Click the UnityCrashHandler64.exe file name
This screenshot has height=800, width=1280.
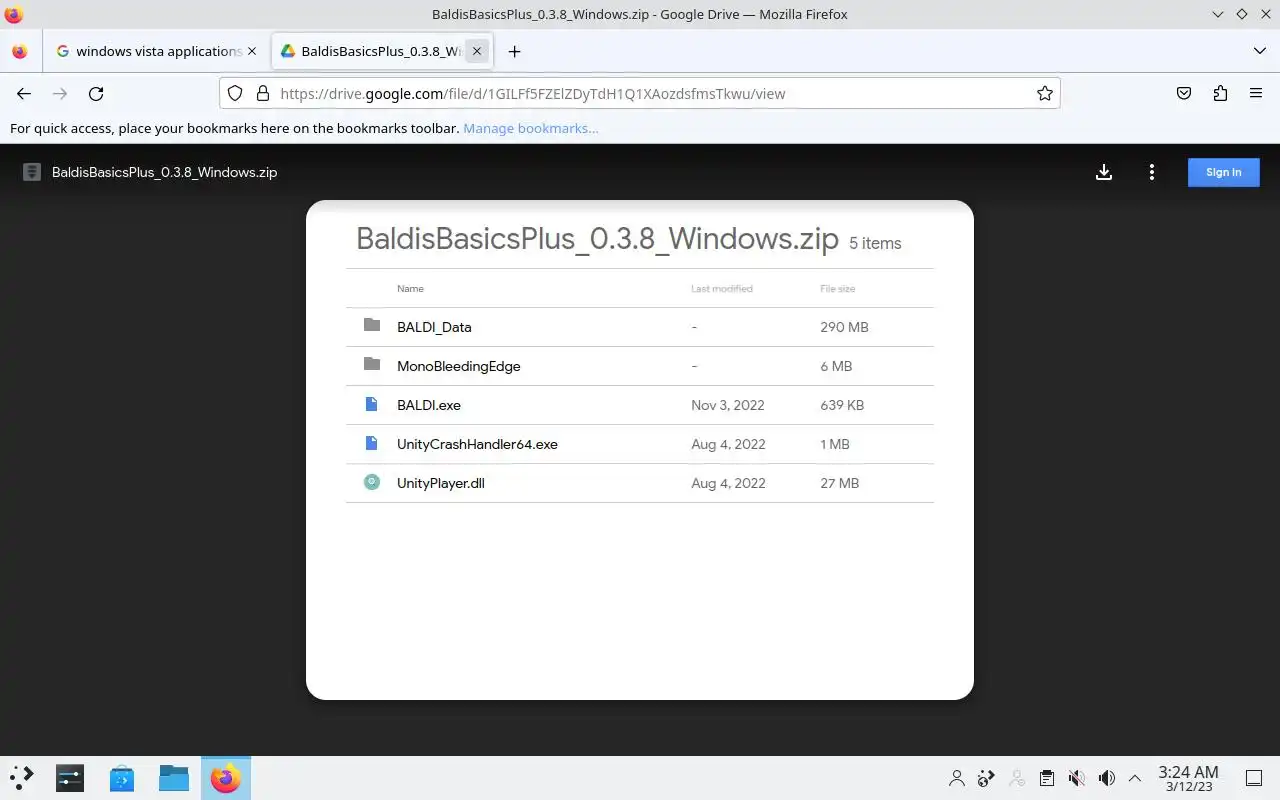pyautogui.click(x=477, y=444)
